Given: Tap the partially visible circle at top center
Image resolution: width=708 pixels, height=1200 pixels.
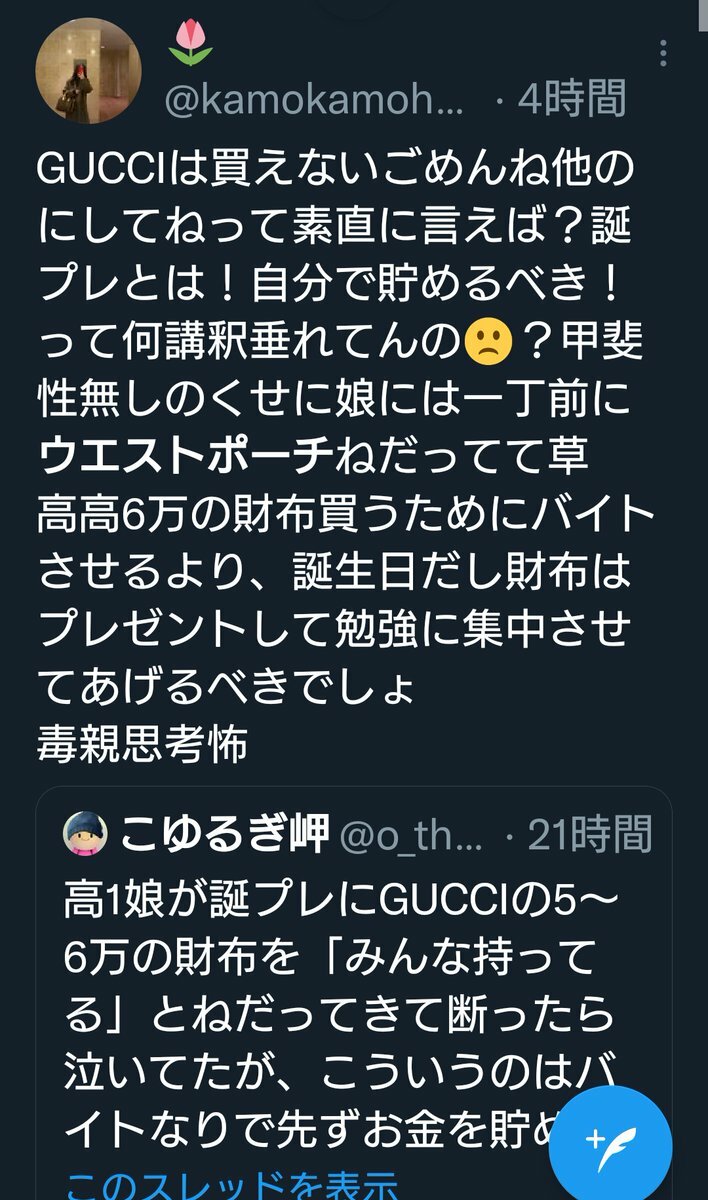Looking at the screenshot, I should (354, 8).
